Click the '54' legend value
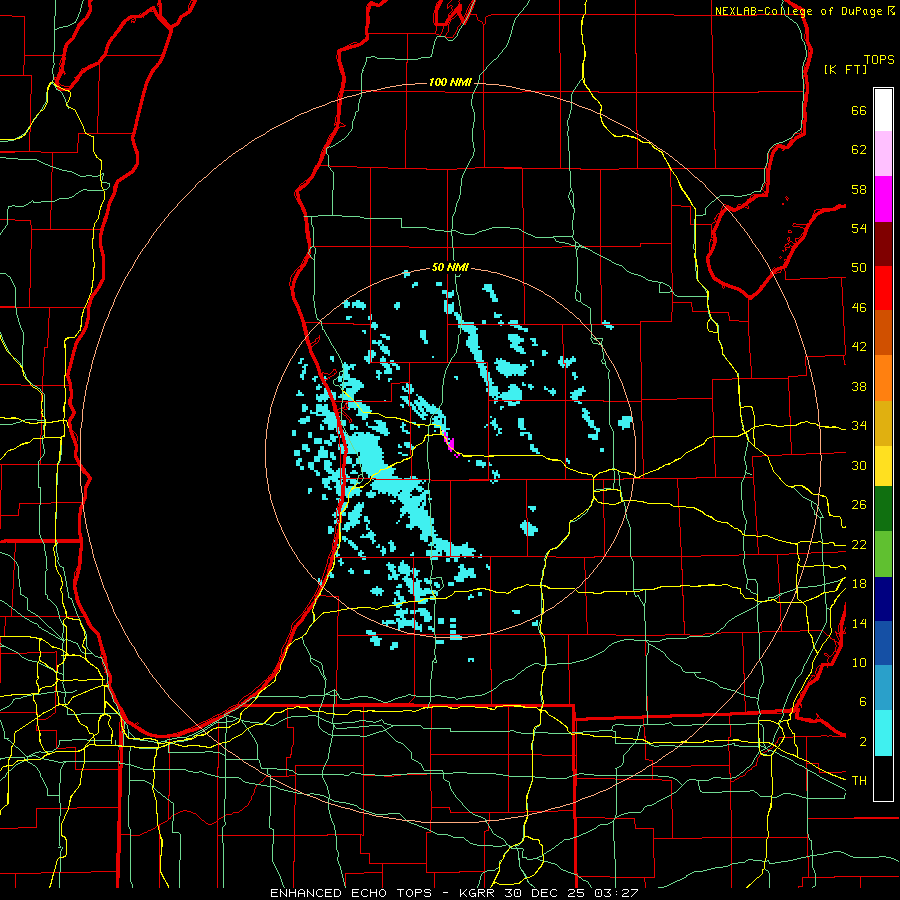This screenshot has height=900, width=900. tap(859, 228)
